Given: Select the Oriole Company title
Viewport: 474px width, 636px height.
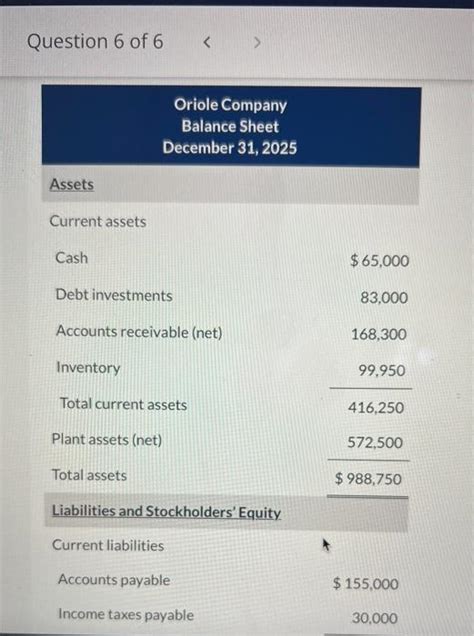Looking at the screenshot, I should tap(230, 105).
